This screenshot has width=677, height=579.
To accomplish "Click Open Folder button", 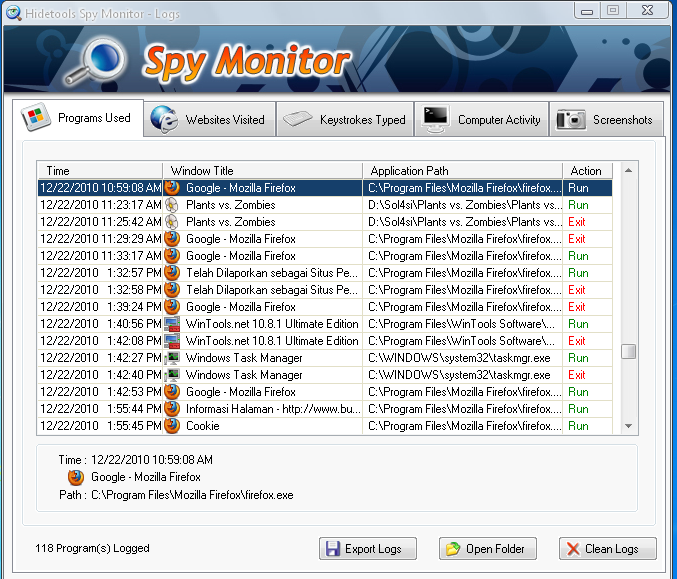I will [488, 548].
